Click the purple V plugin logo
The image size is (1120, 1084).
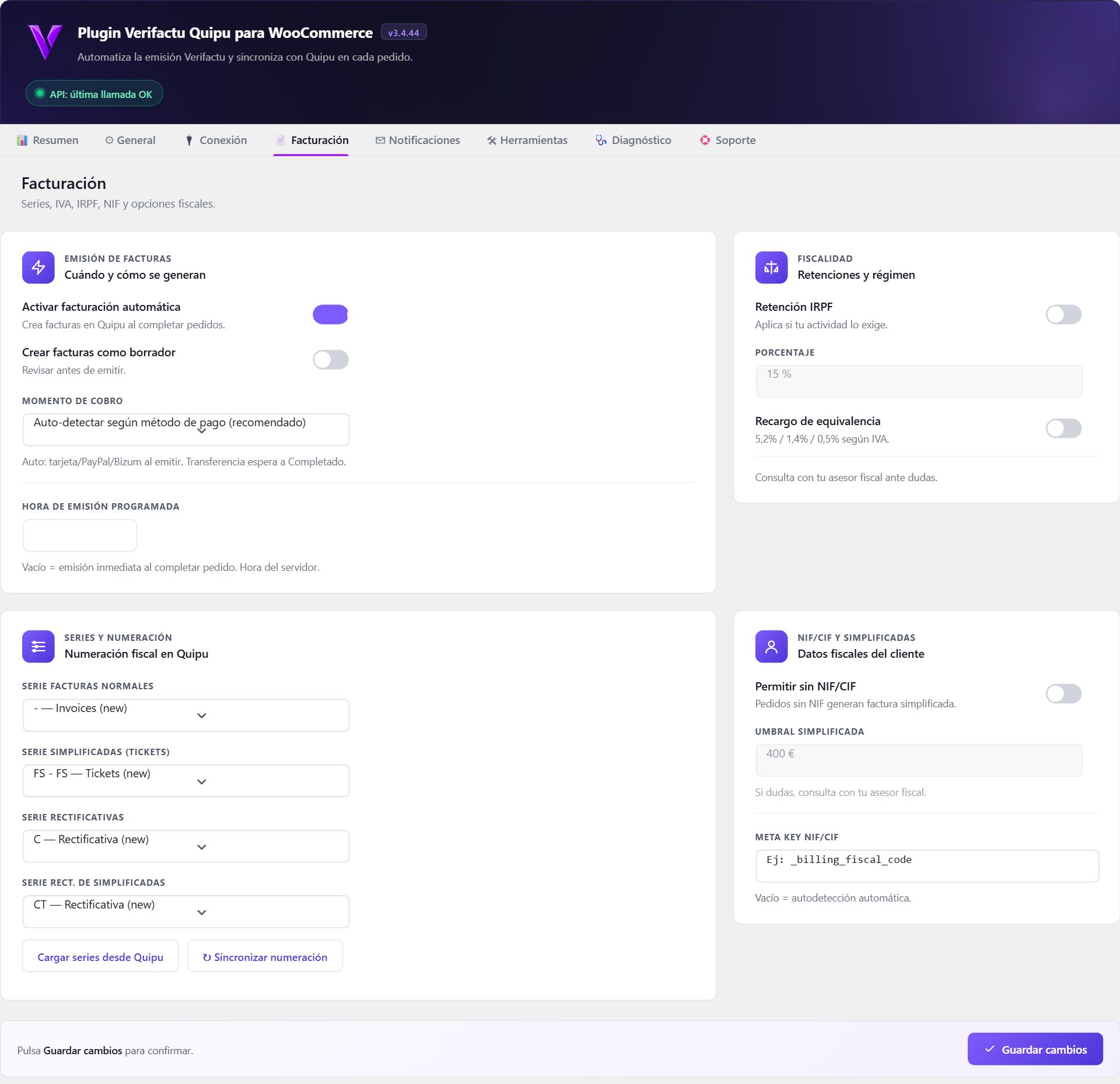point(45,41)
